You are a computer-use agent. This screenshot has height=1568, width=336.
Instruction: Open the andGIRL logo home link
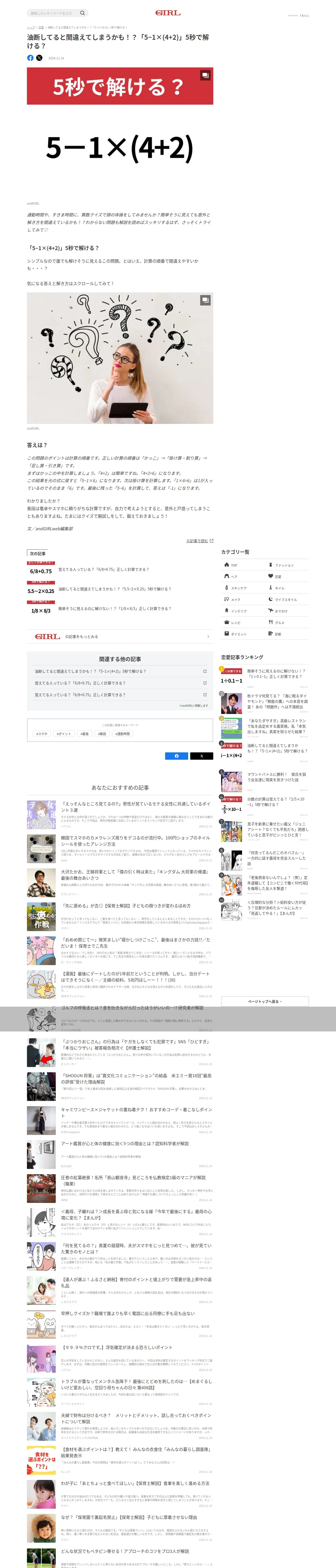tap(168, 13)
